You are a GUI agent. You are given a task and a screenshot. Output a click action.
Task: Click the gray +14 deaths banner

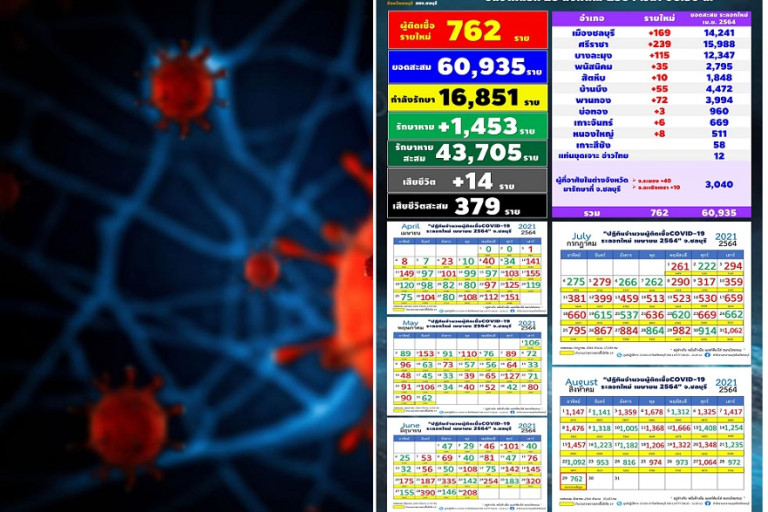tap(467, 180)
